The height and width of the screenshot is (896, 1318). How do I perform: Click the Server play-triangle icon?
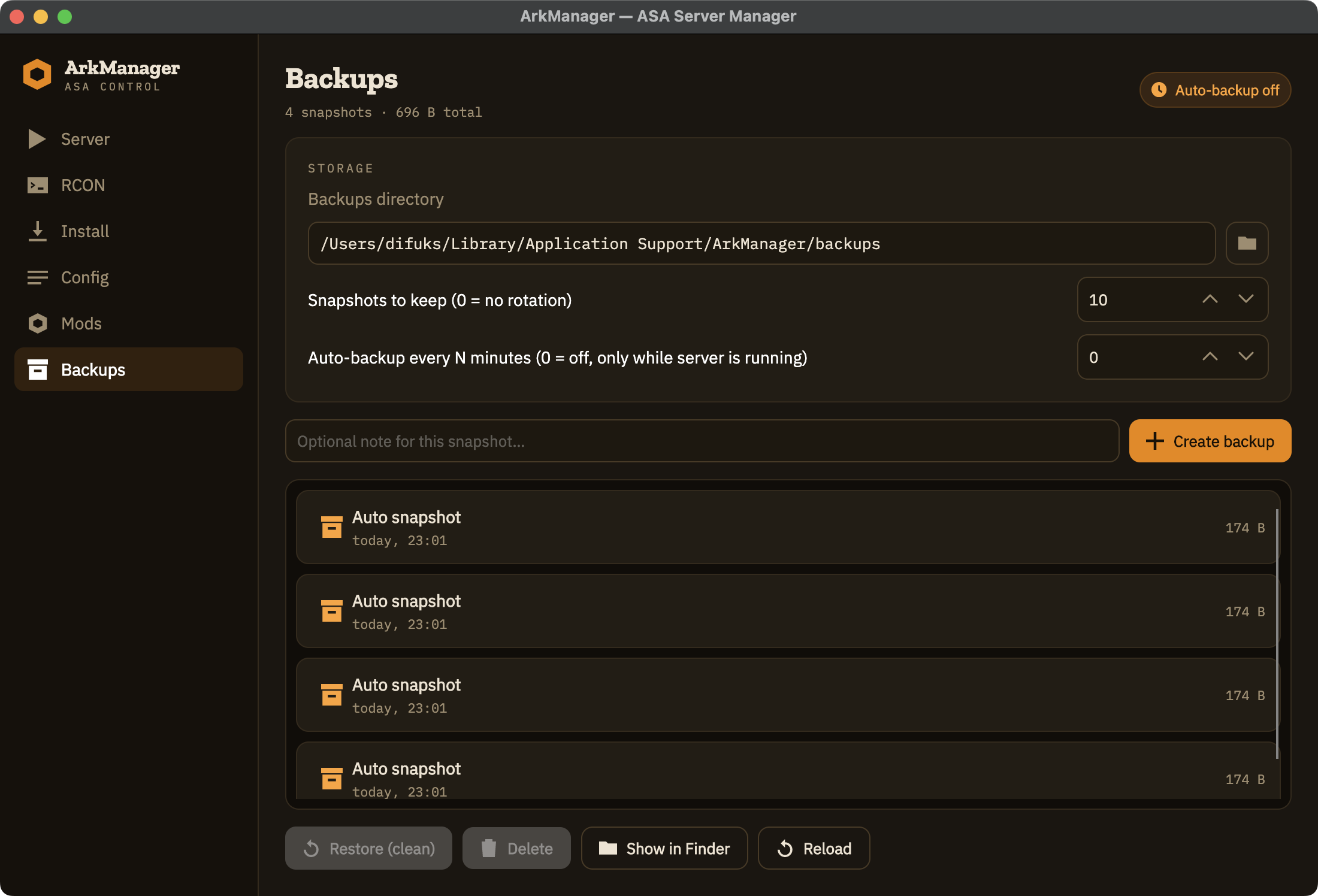click(x=37, y=139)
